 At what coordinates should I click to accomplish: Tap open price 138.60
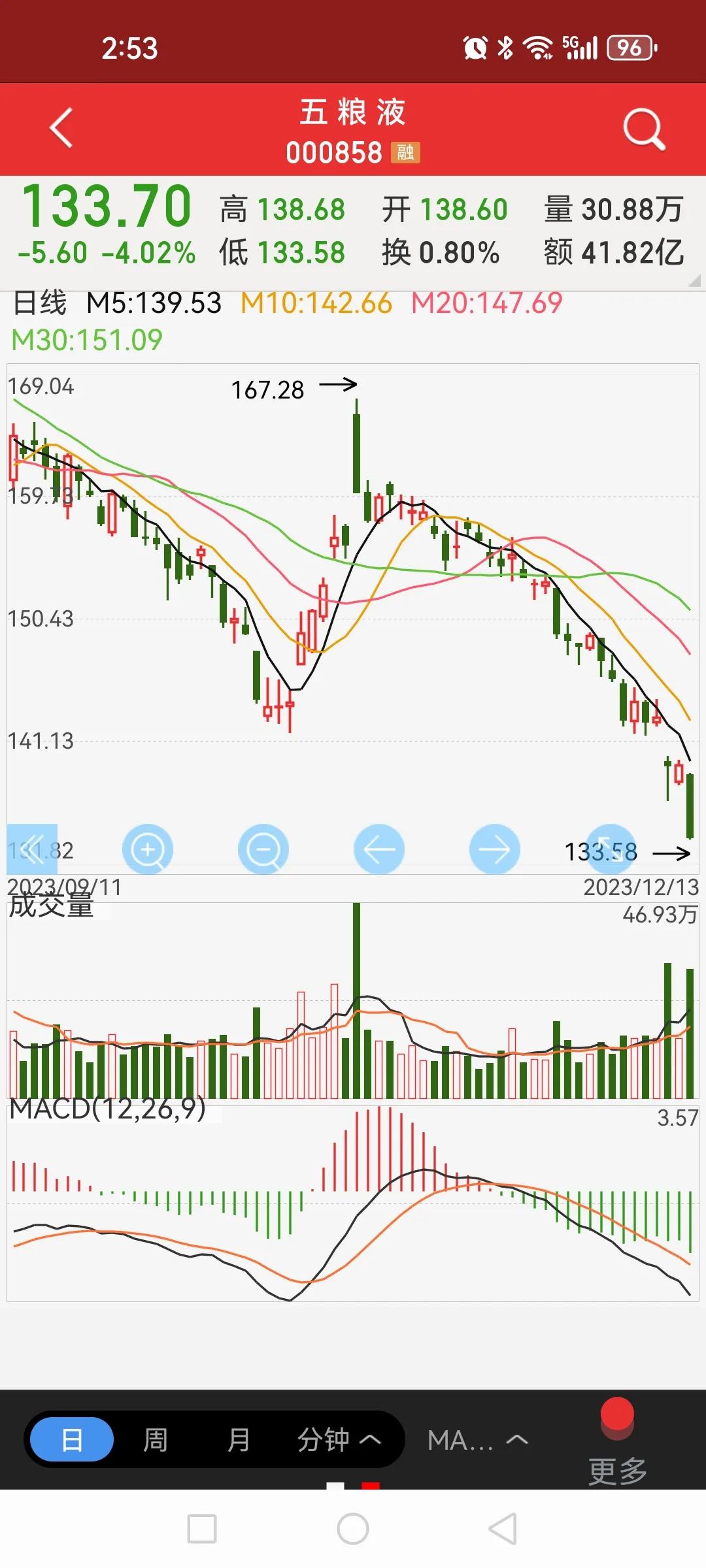pyautogui.click(x=463, y=210)
